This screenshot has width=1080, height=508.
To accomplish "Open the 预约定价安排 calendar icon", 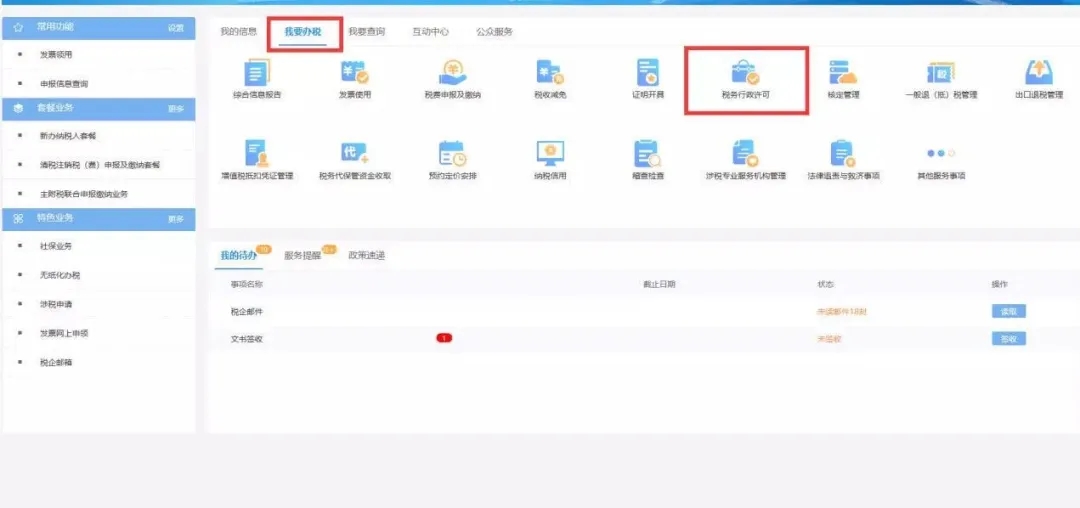I will (x=452, y=155).
